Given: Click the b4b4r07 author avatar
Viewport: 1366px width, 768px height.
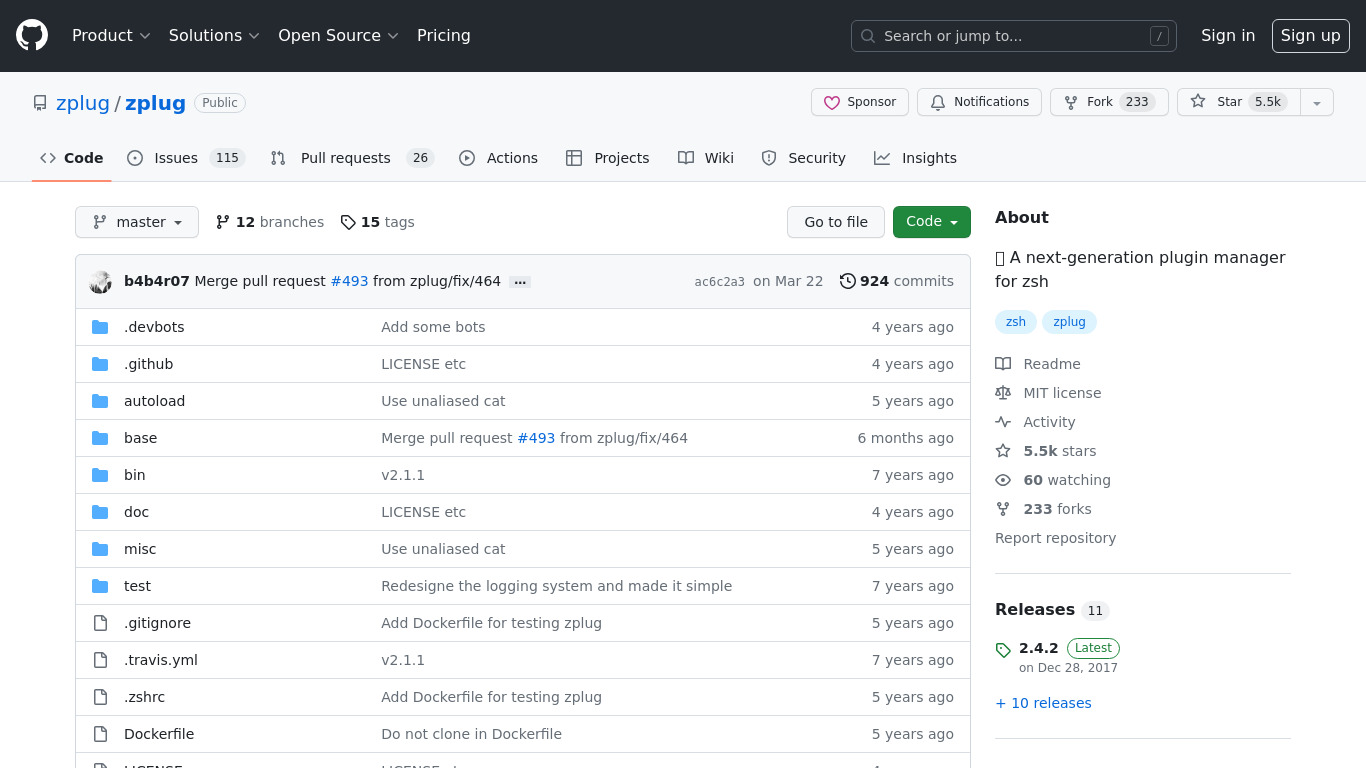Looking at the screenshot, I should (x=100, y=281).
